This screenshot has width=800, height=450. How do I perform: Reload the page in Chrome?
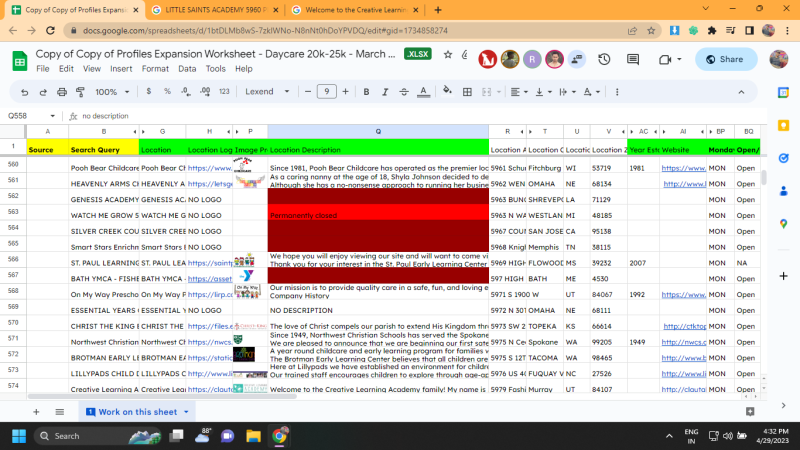coord(50,31)
